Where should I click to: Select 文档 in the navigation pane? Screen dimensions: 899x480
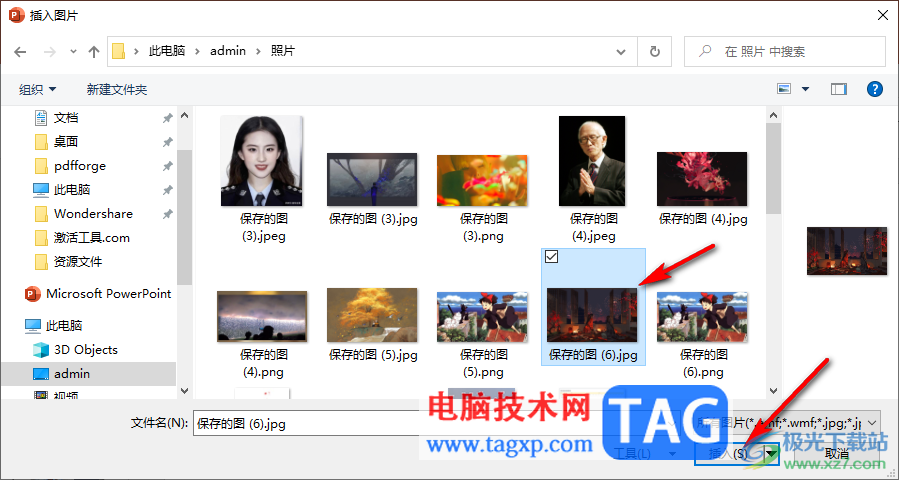(x=66, y=118)
